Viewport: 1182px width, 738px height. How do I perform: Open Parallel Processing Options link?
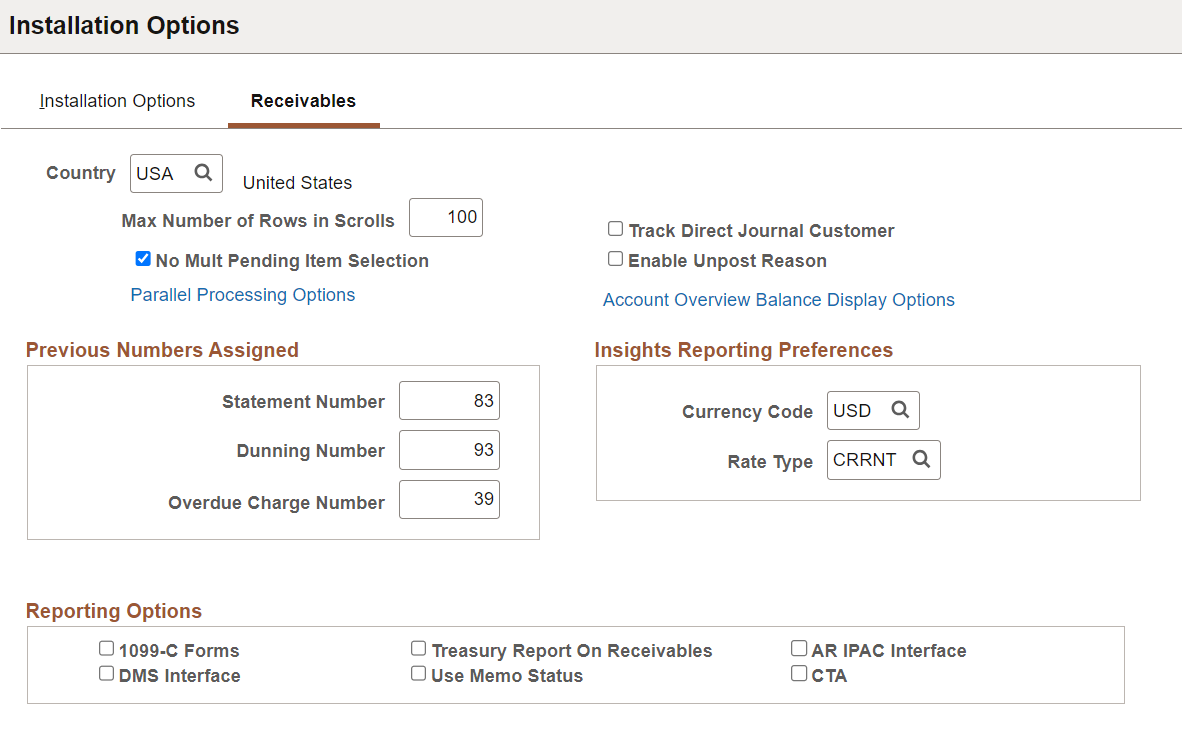pyautogui.click(x=243, y=295)
